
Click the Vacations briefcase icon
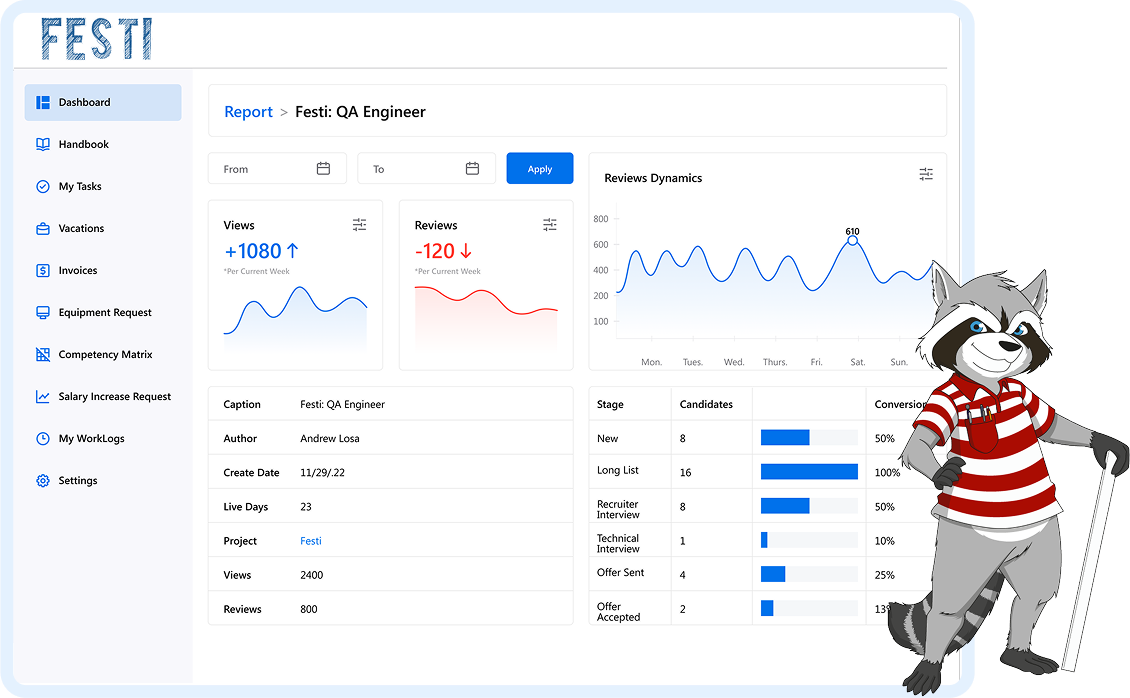point(43,229)
